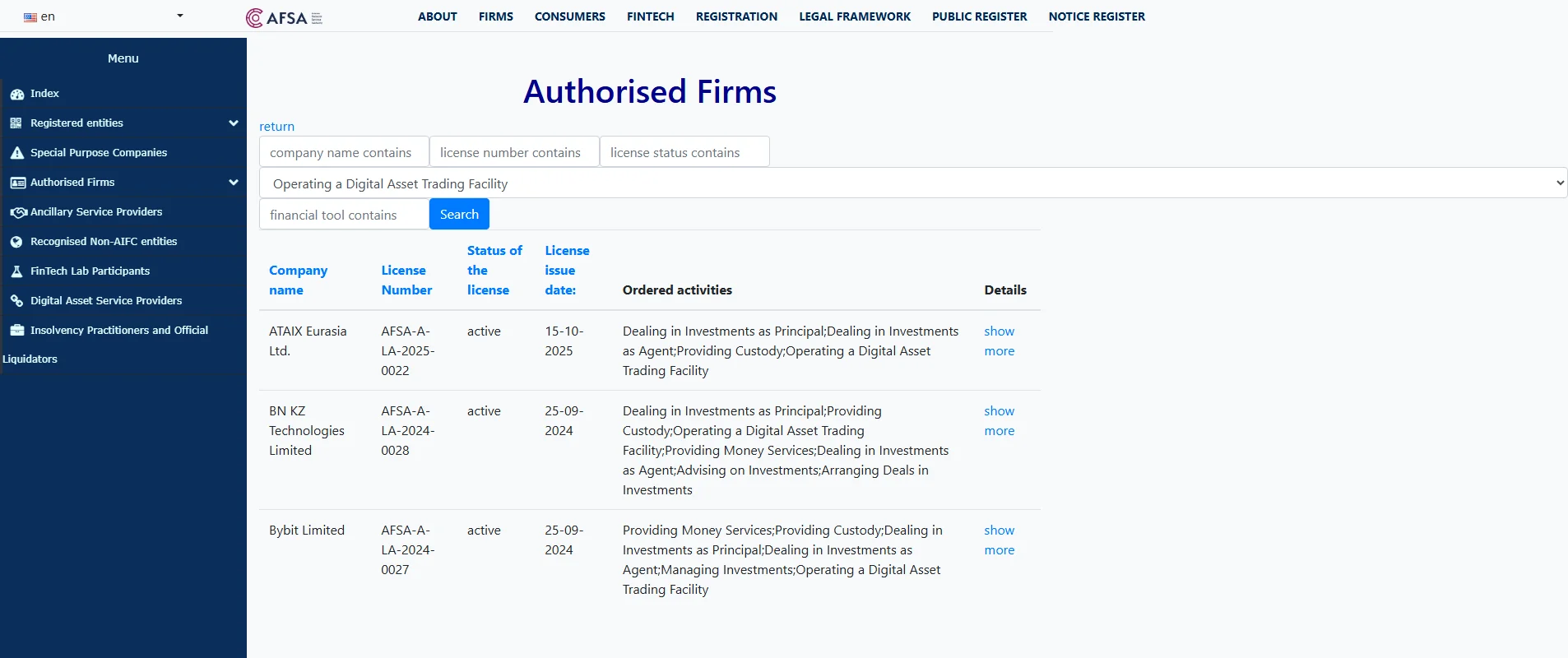Viewport: 1568px width, 658px height.
Task: Focus the financial tool contains field
Action: (x=344, y=215)
